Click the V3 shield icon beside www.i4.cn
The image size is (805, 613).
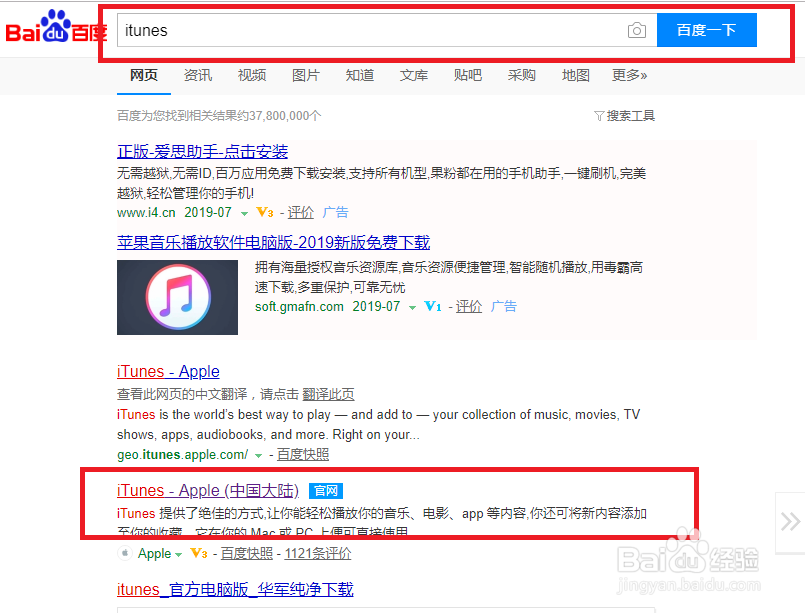[x=263, y=212]
